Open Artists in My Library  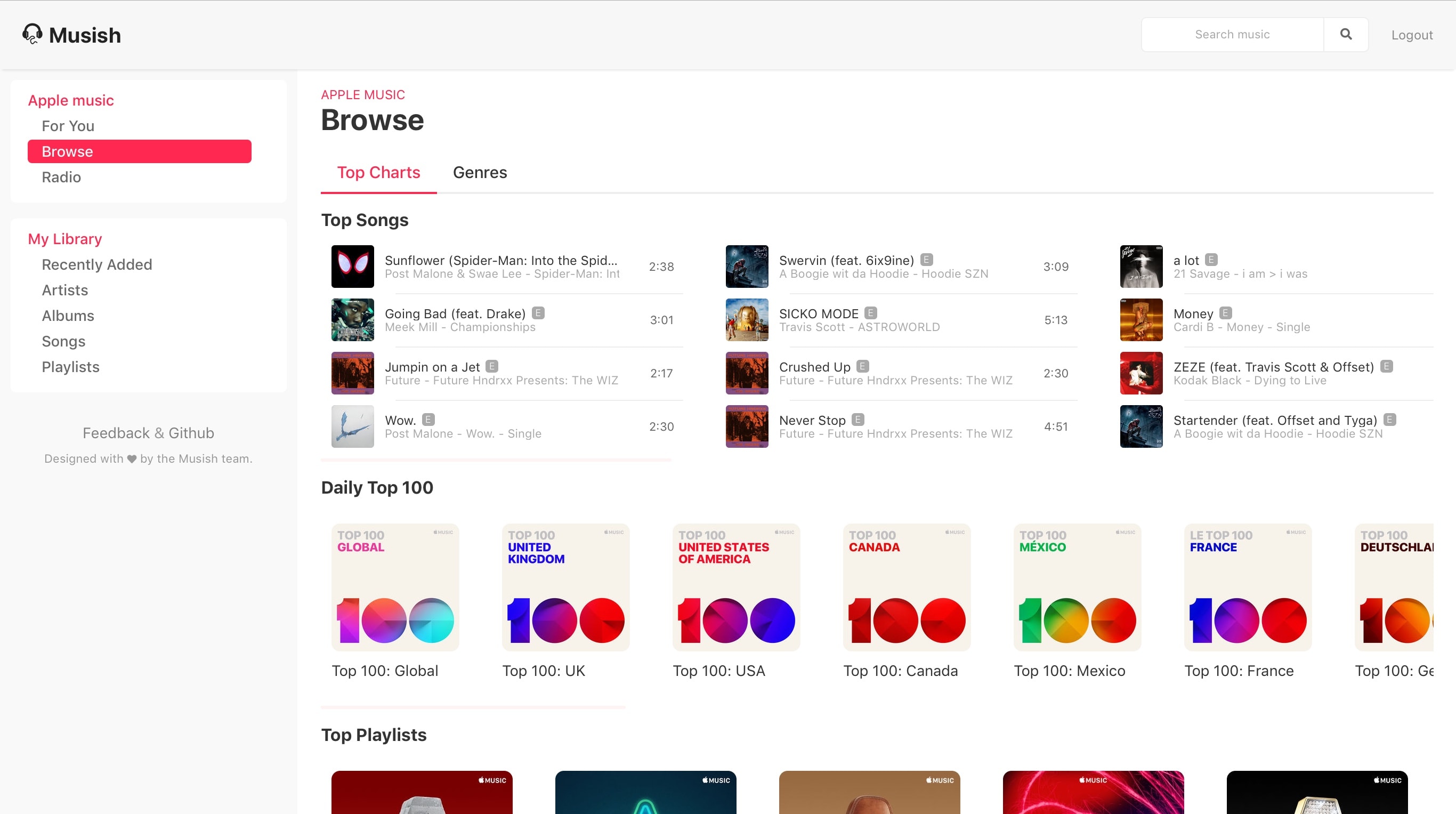pos(65,290)
